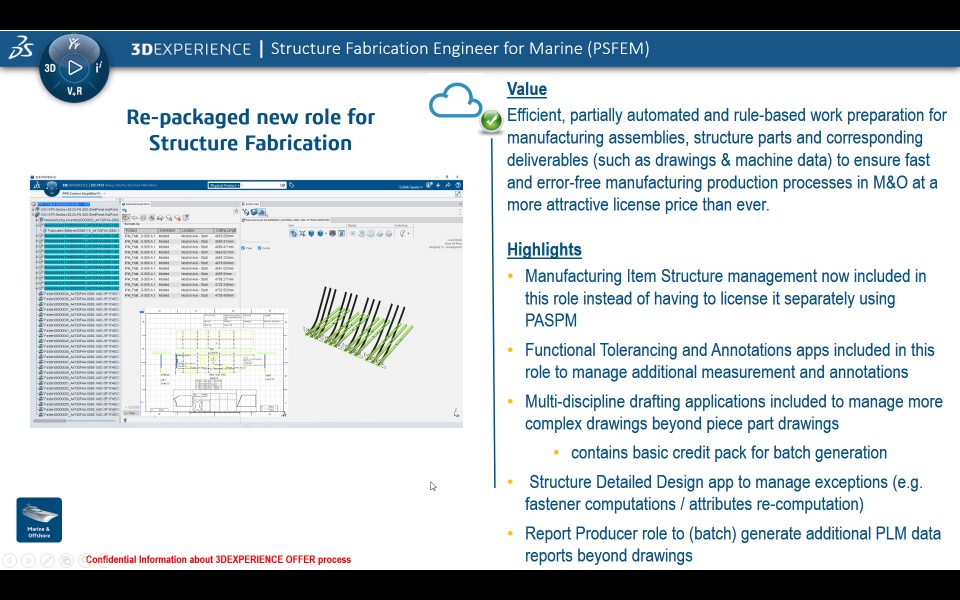Image resolution: width=960 pixels, height=600 pixels.
Task: Click the slide title 'Structure Fabrication Engineer for Marine (PSFEM)'
Action: pyautogui.click(x=460, y=48)
